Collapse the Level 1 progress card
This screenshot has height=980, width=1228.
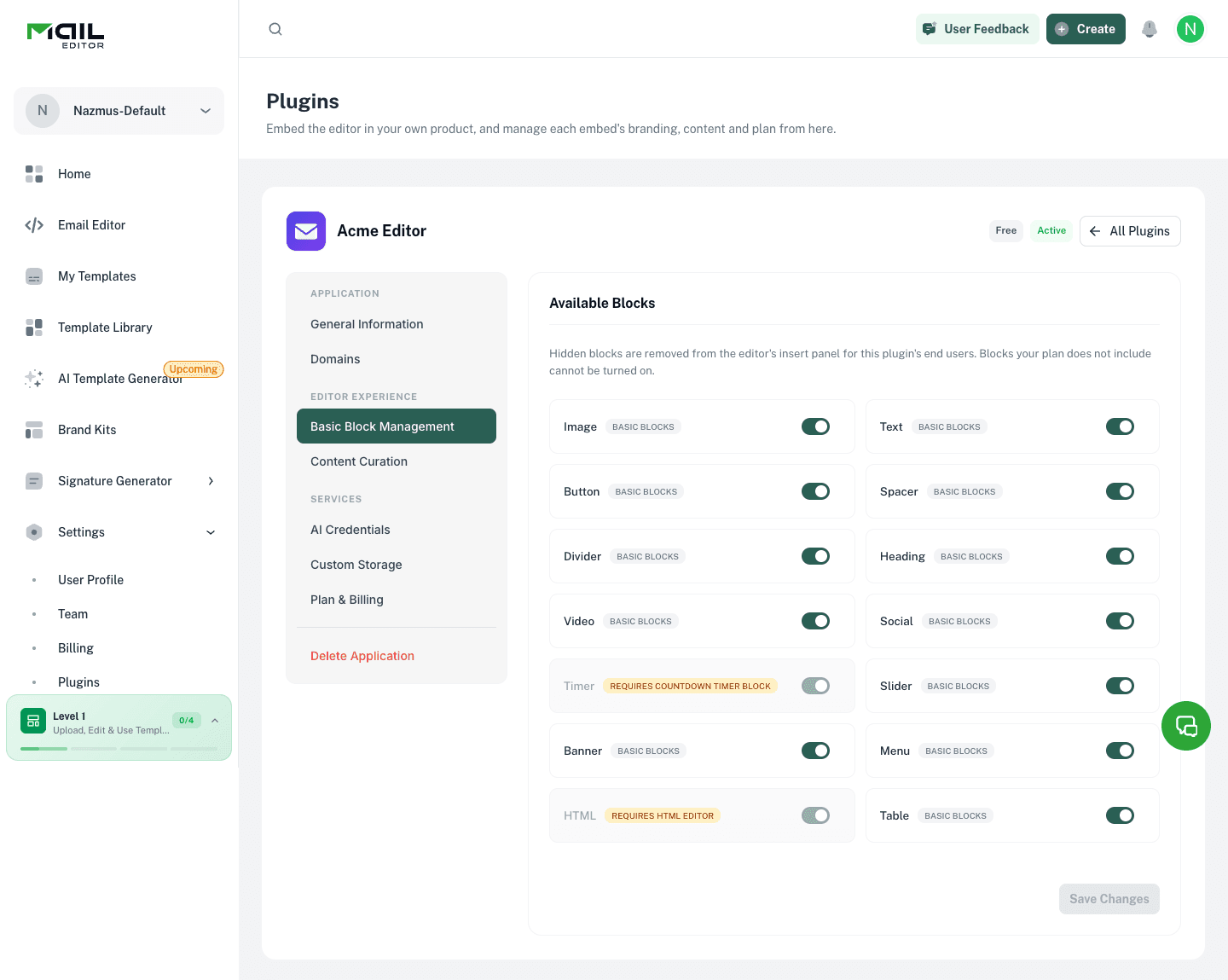pos(215,721)
